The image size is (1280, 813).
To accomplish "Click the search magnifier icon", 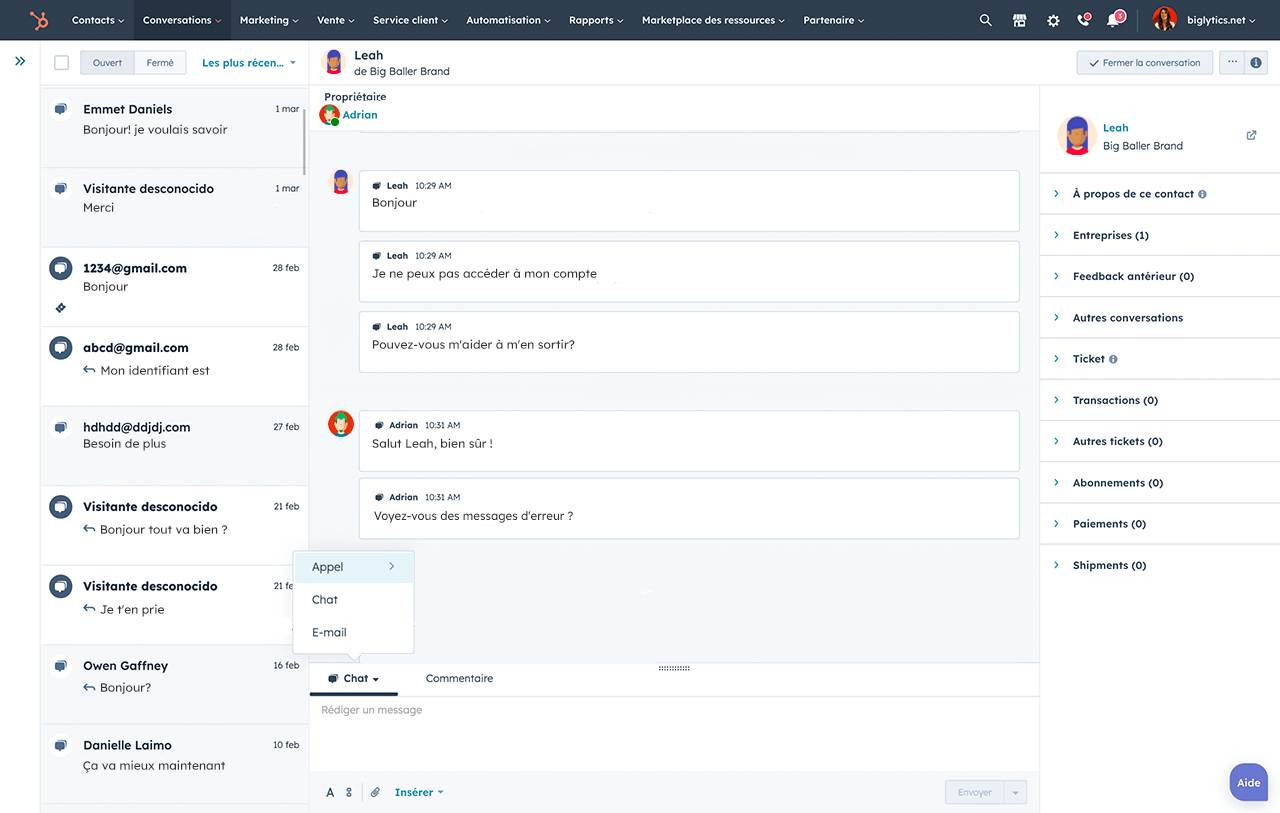I will pyautogui.click(x=986, y=20).
